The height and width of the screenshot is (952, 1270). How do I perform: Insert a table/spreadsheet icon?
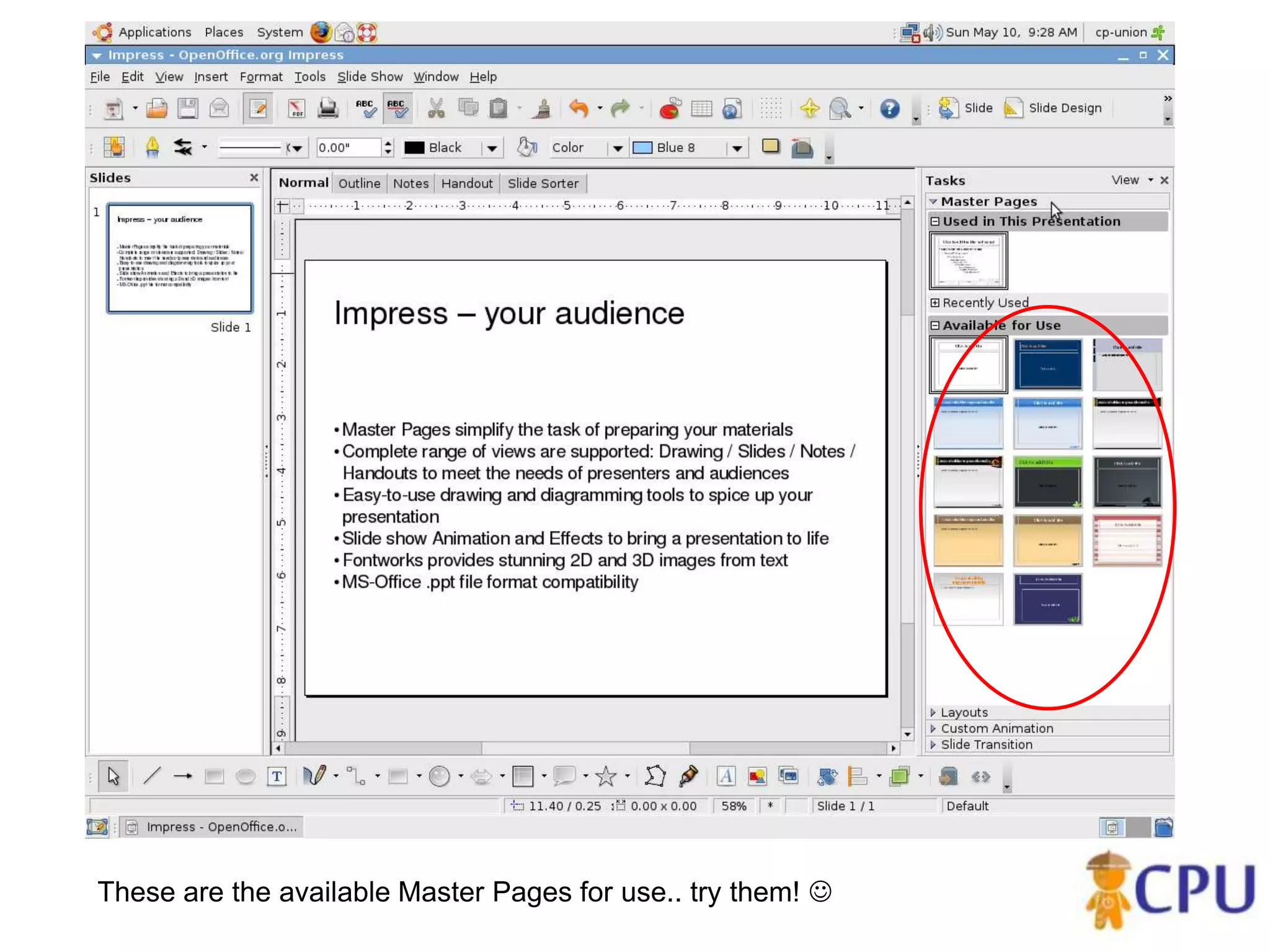701,108
